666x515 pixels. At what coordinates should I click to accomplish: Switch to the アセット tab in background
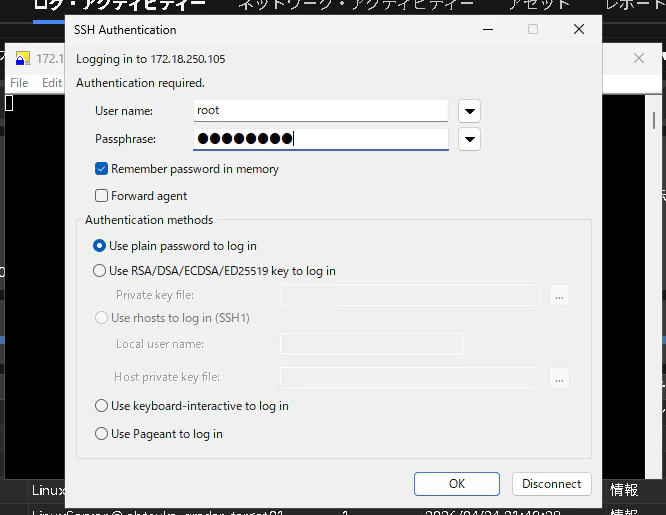click(x=539, y=4)
